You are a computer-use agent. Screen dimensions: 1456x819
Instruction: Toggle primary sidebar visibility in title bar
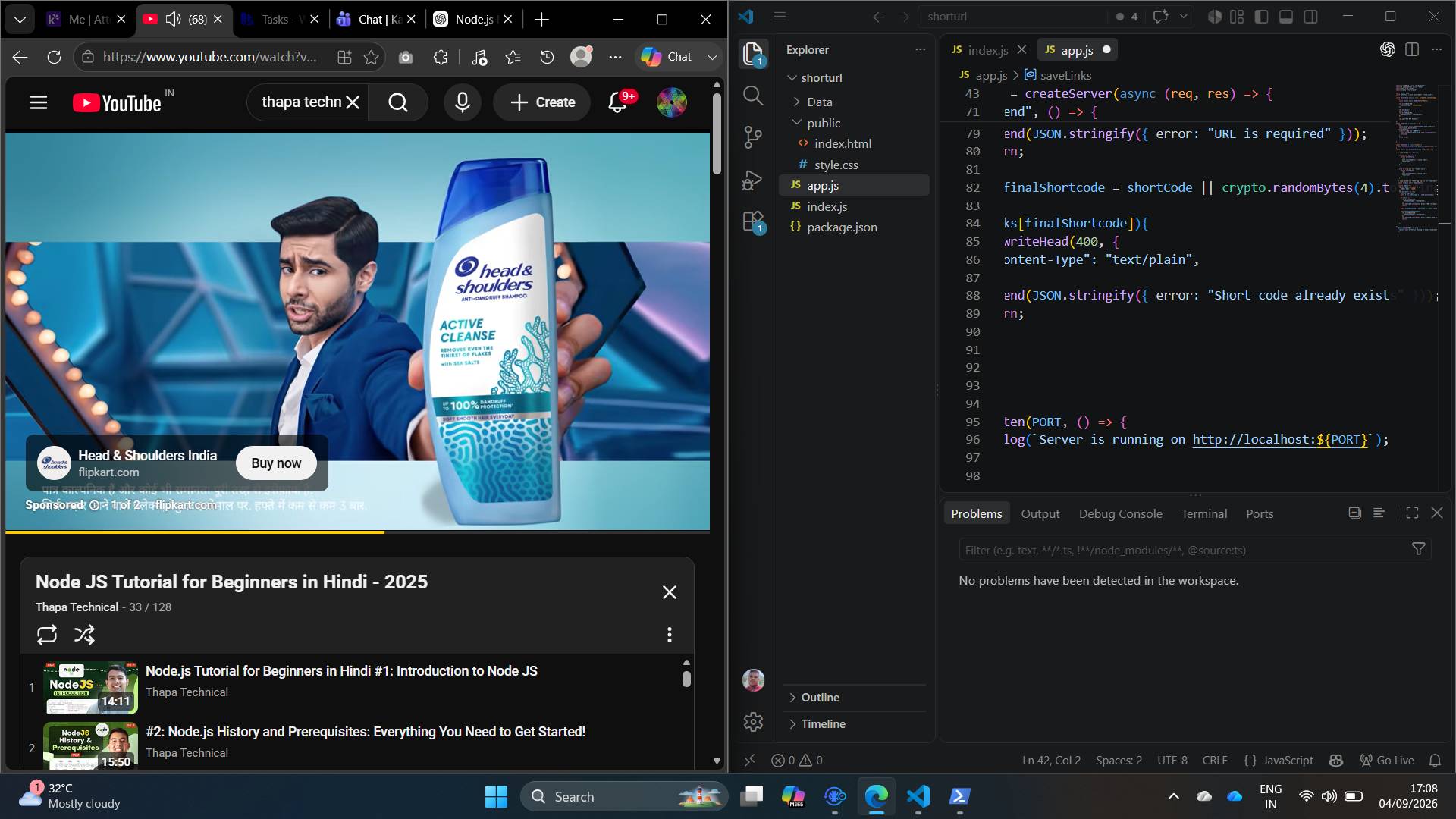click(x=1262, y=17)
